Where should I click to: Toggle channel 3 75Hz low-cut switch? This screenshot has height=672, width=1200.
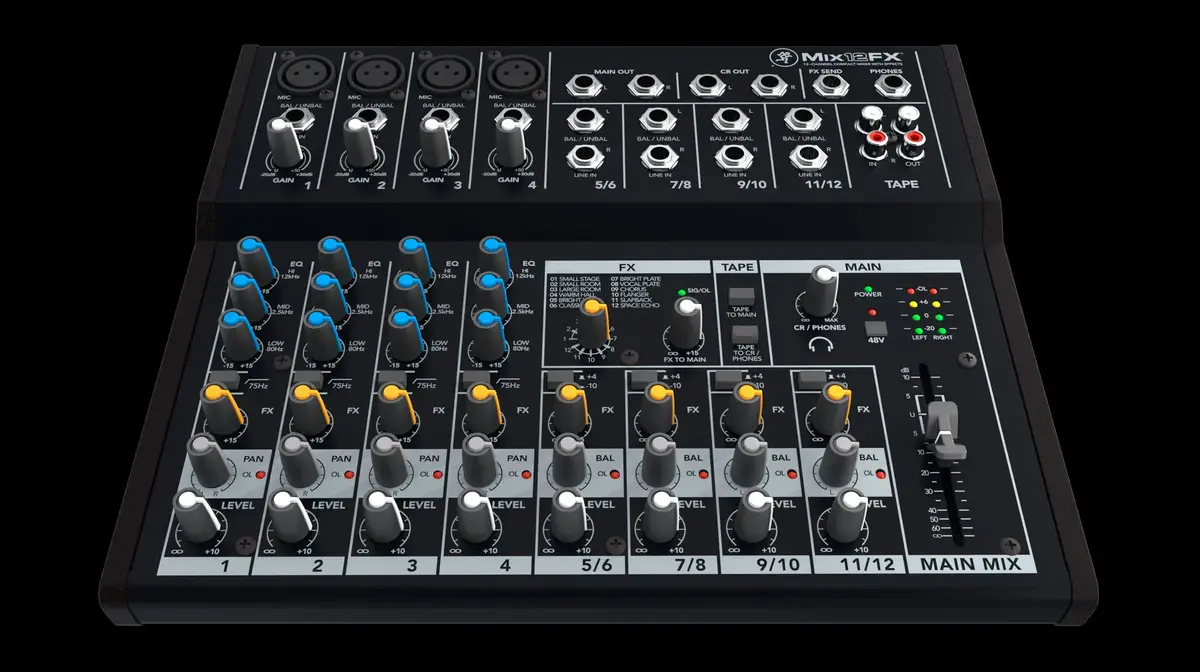393,377
